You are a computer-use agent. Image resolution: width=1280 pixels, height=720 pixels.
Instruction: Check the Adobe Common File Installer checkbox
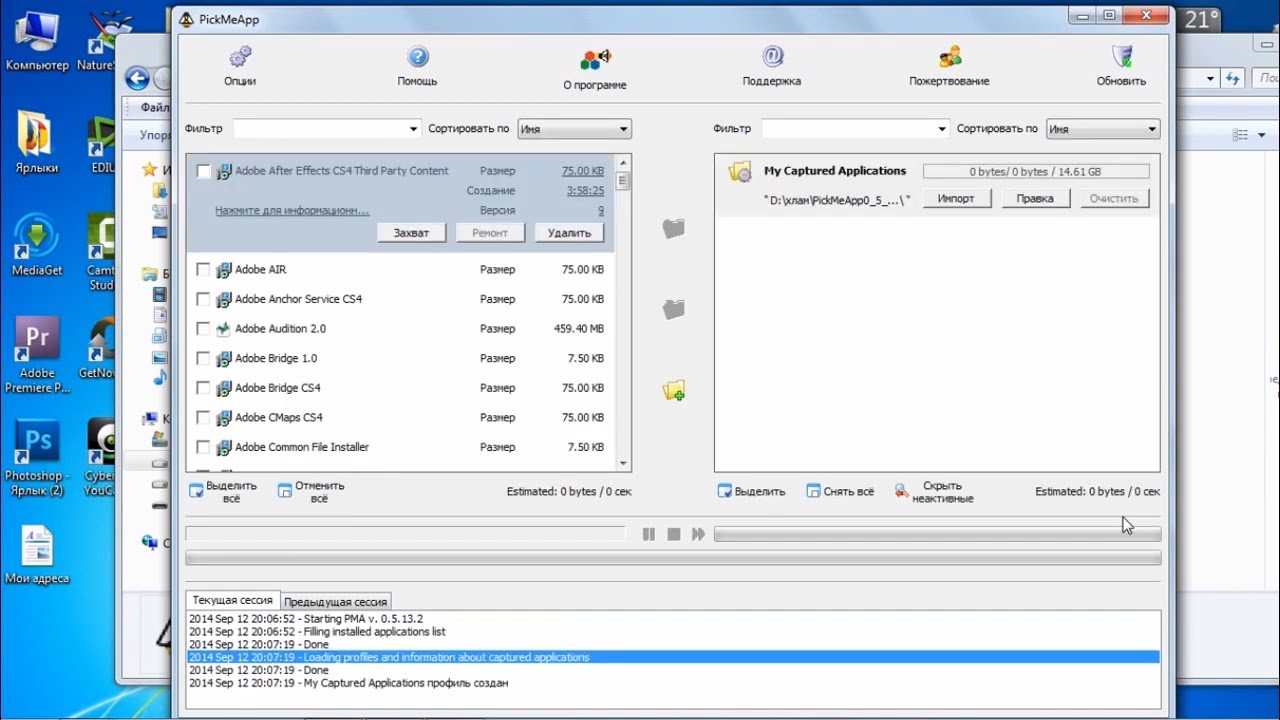(204, 447)
